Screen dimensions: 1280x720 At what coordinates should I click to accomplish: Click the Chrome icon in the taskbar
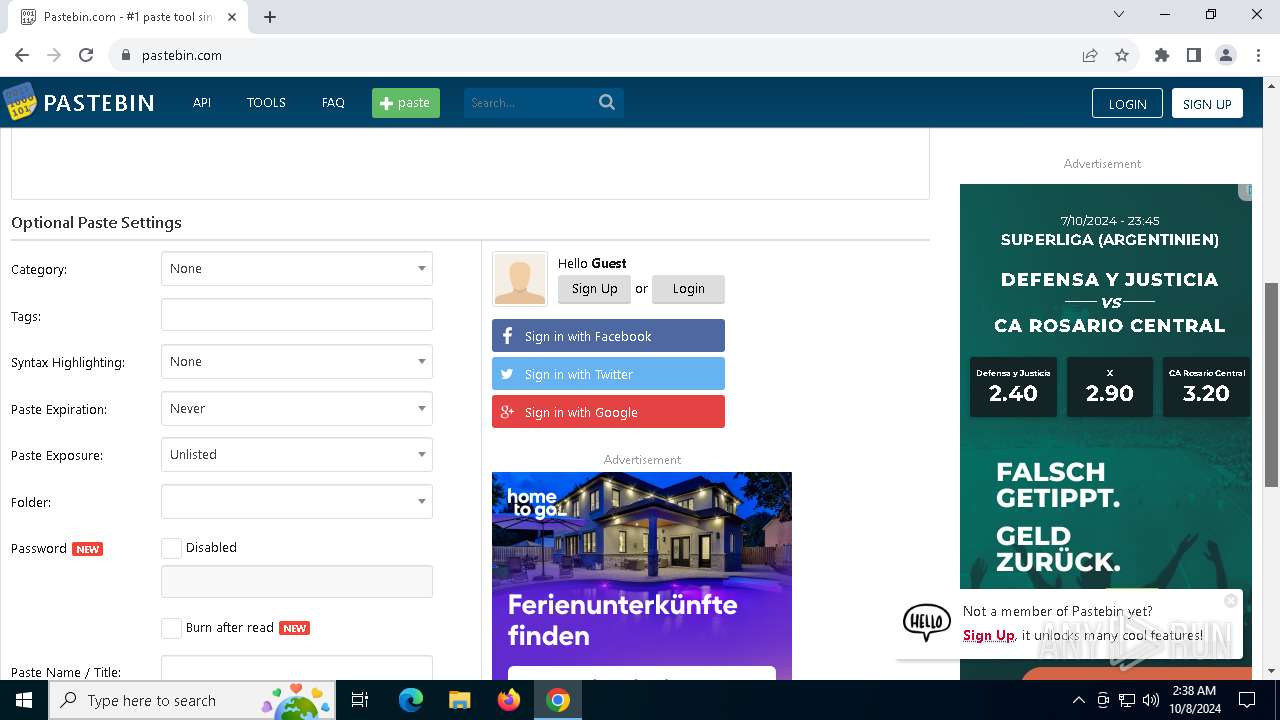point(558,700)
